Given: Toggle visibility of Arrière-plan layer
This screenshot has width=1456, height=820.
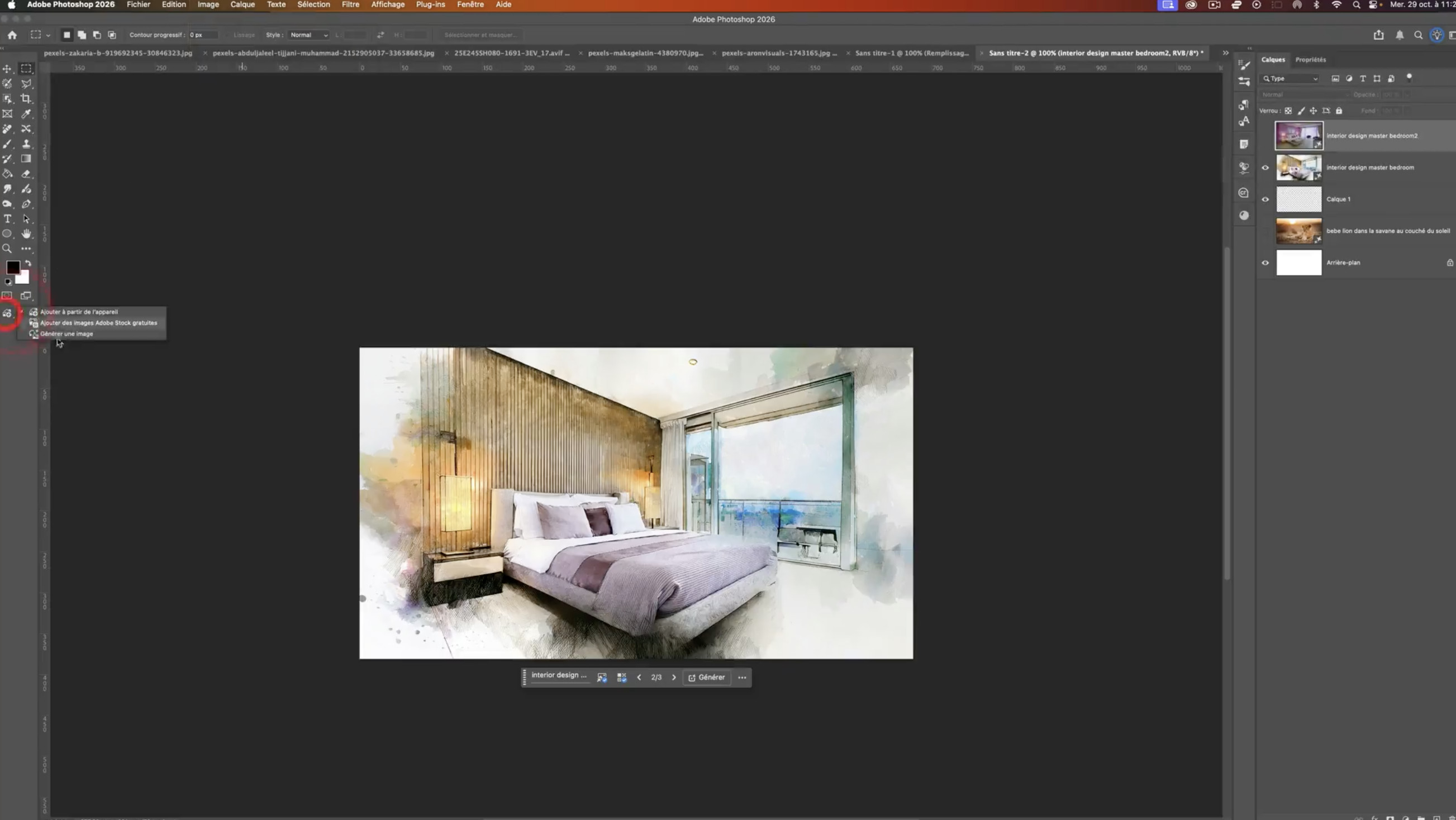Looking at the screenshot, I should (x=1265, y=263).
